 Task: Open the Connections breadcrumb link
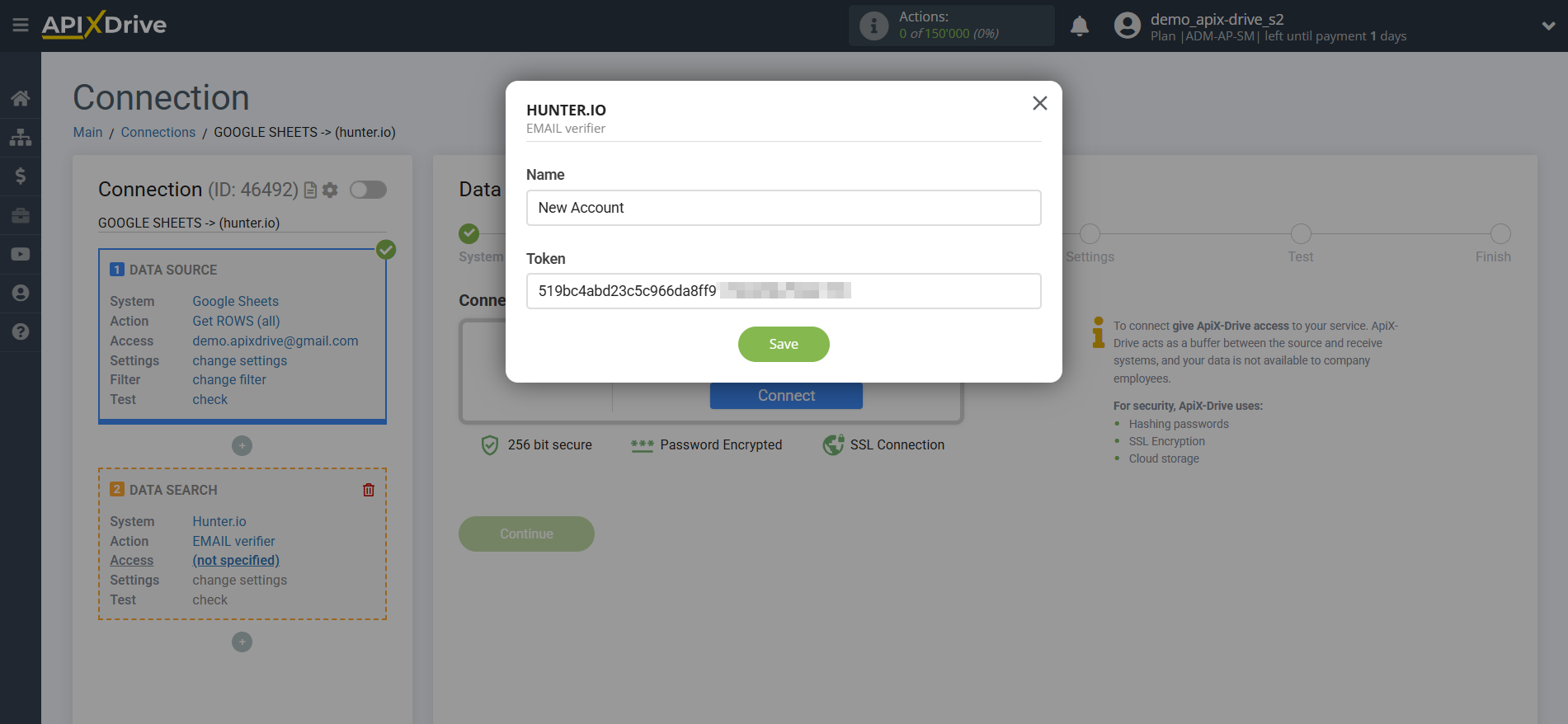coord(158,132)
